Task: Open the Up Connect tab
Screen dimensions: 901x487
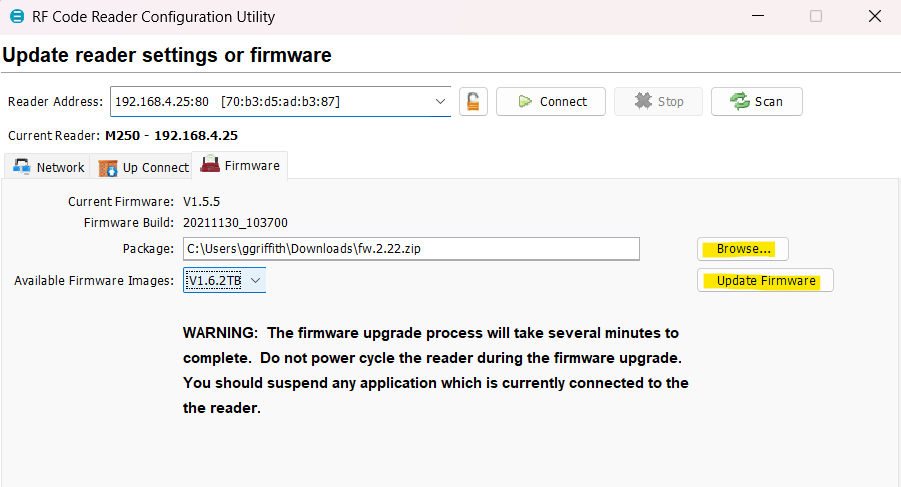Action: (144, 167)
